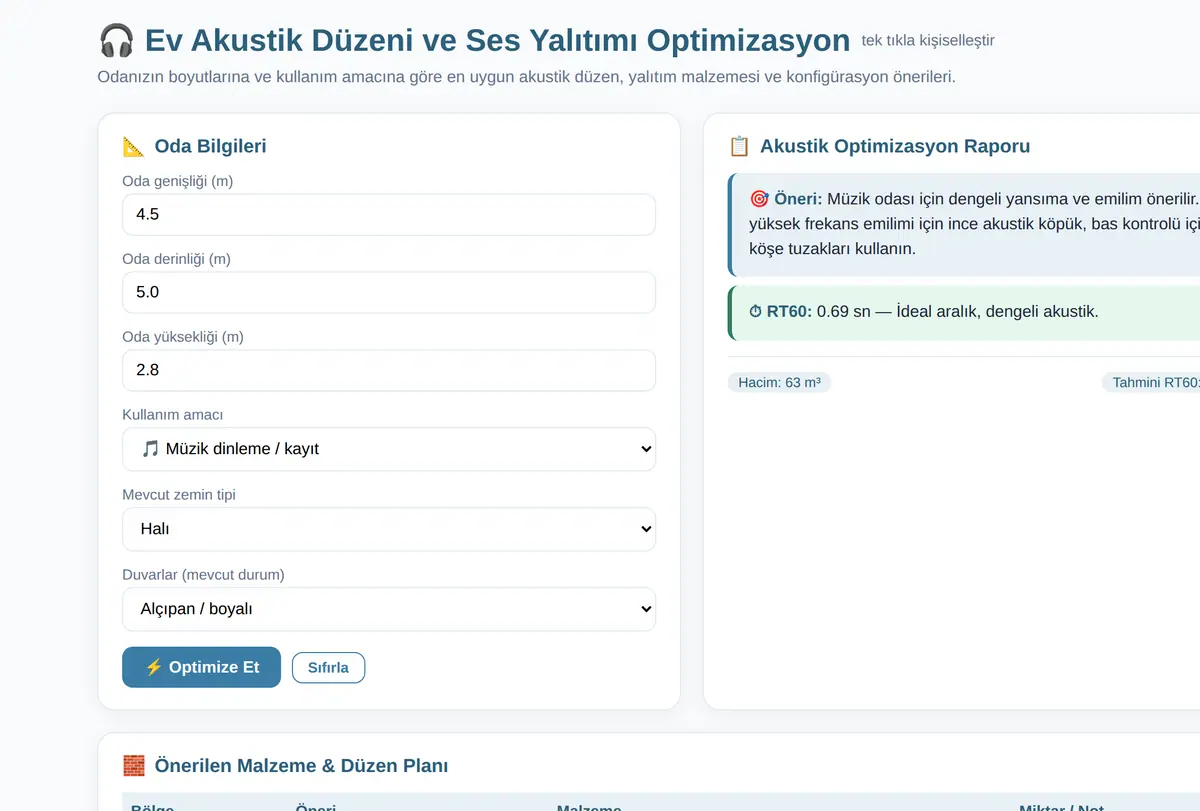The width and height of the screenshot is (1200, 811).
Task: Click the headphones icon in the title
Action: [116, 41]
